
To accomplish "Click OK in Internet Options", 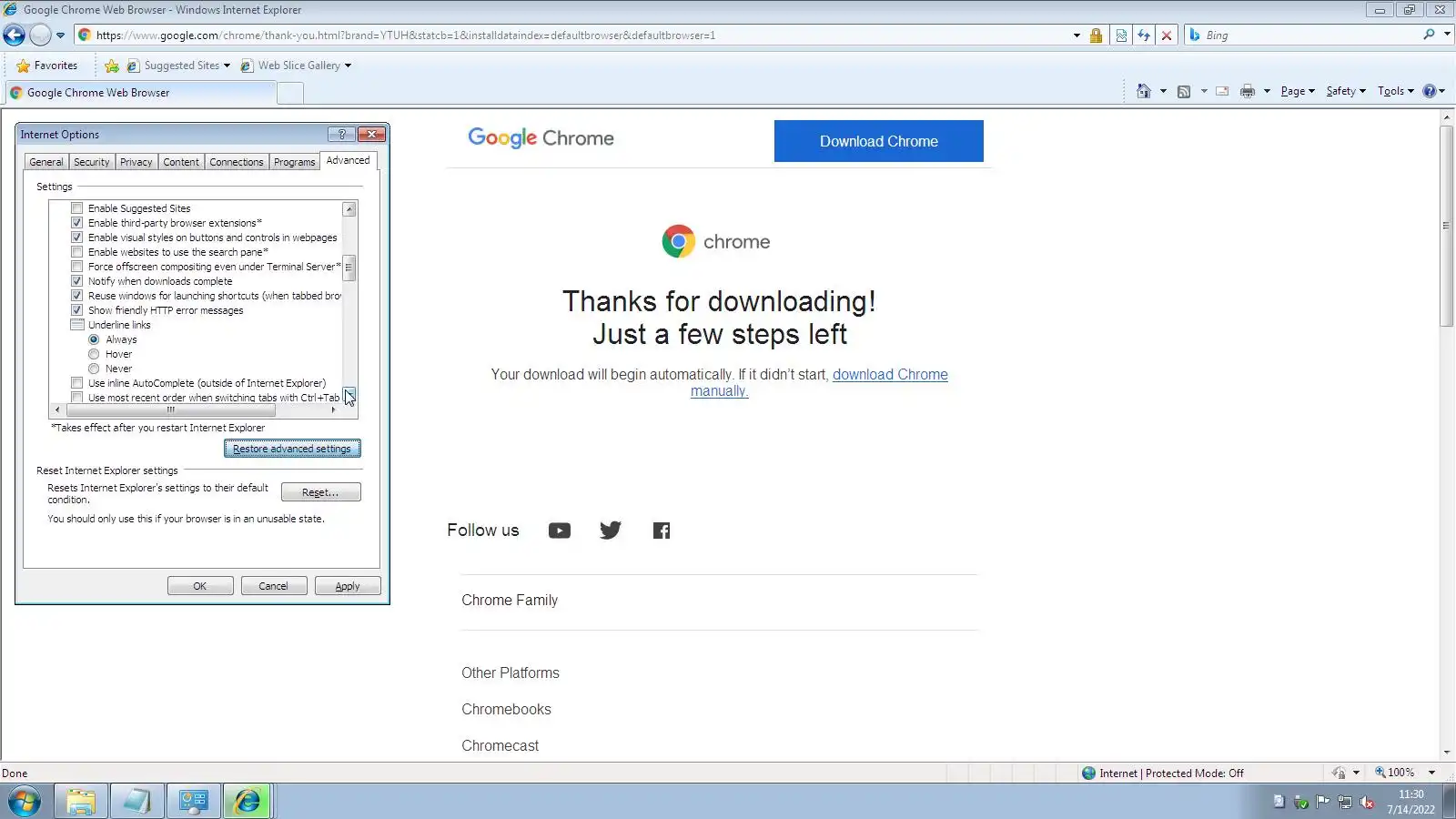I will click(200, 586).
